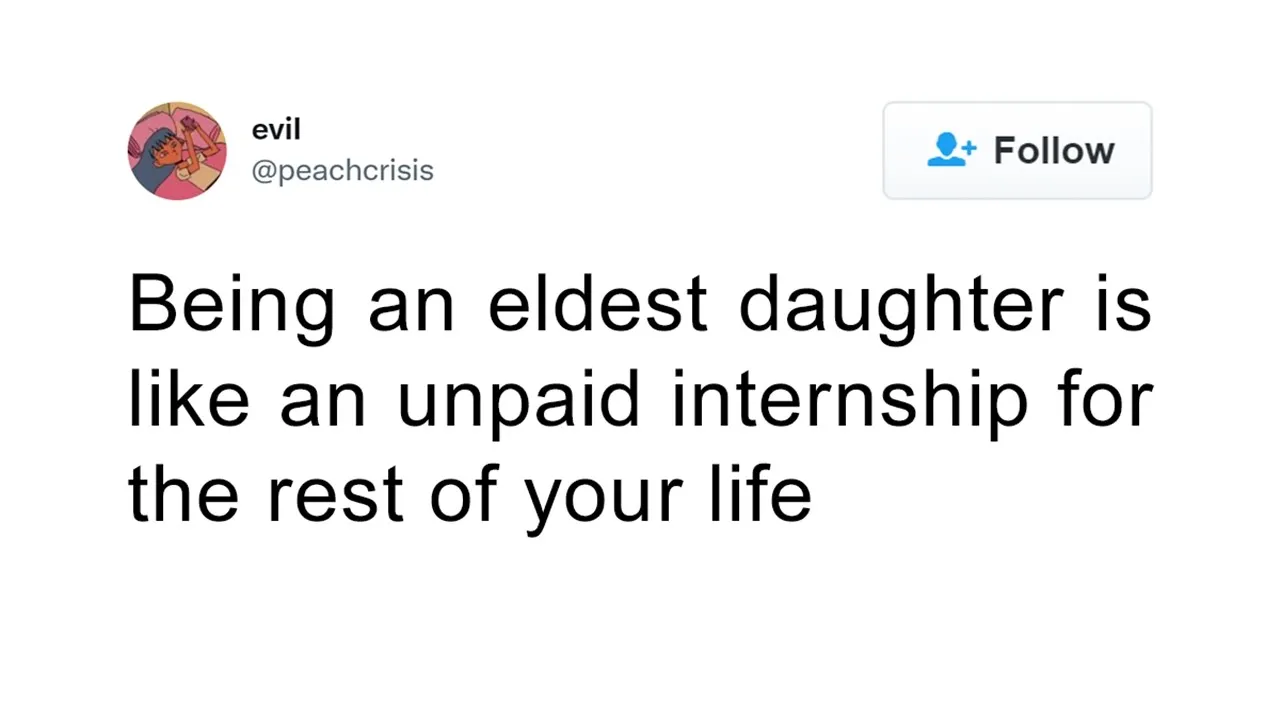Select the word like starting second line
The image size is (1280, 720).
point(188,398)
